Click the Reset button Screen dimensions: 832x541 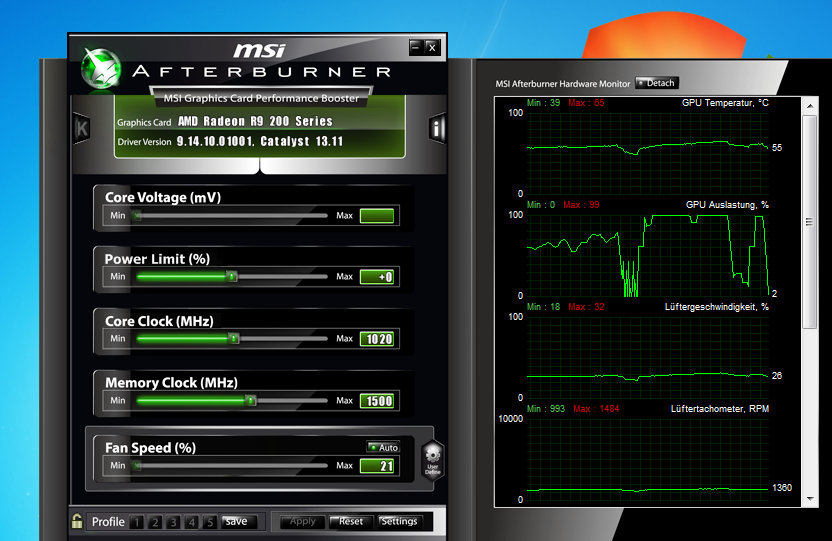click(350, 521)
